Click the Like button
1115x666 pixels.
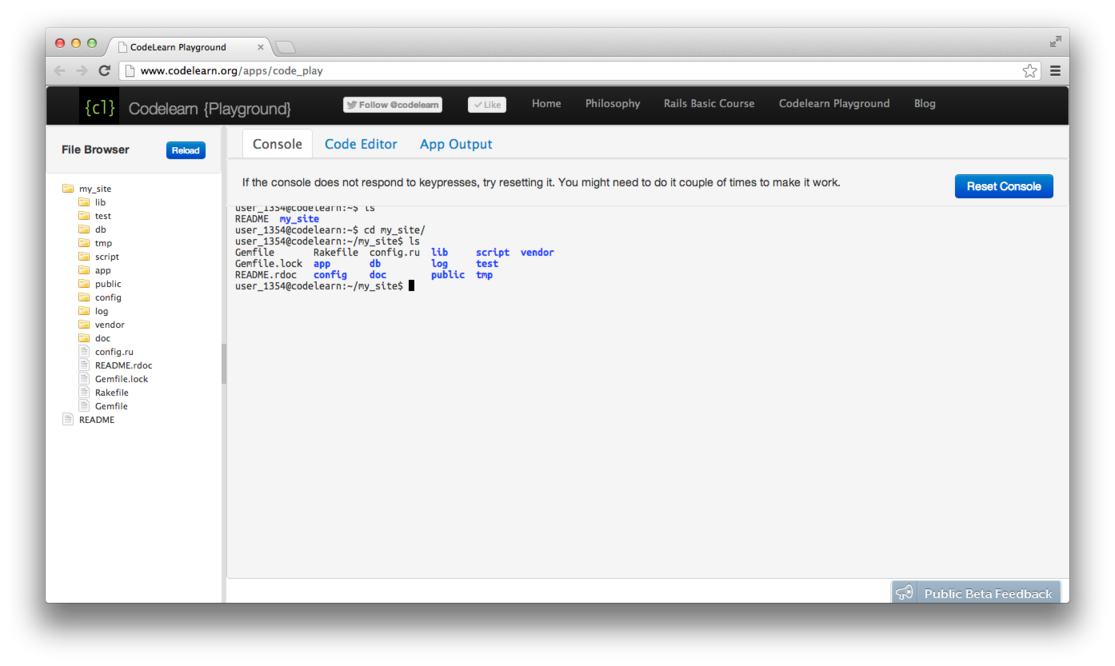(487, 104)
